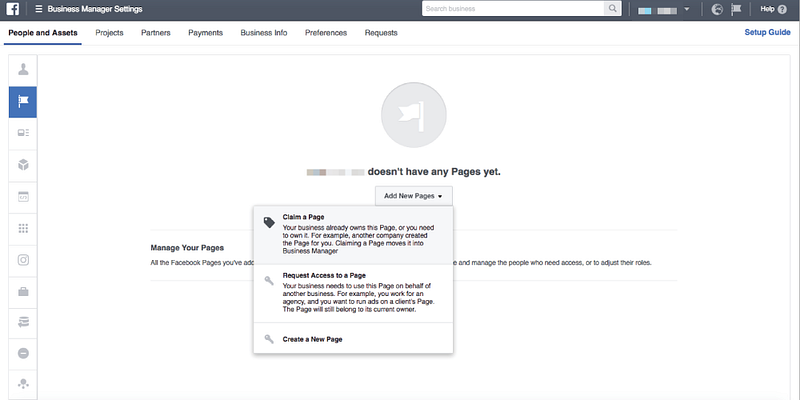Switch to the Partners tab

(x=156, y=33)
